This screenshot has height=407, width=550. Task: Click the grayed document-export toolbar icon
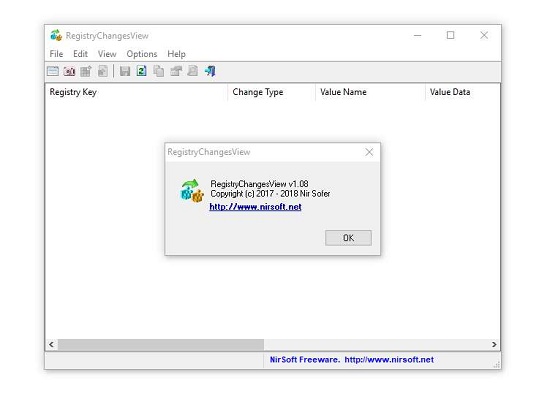pyautogui.click(x=102, y=71)
